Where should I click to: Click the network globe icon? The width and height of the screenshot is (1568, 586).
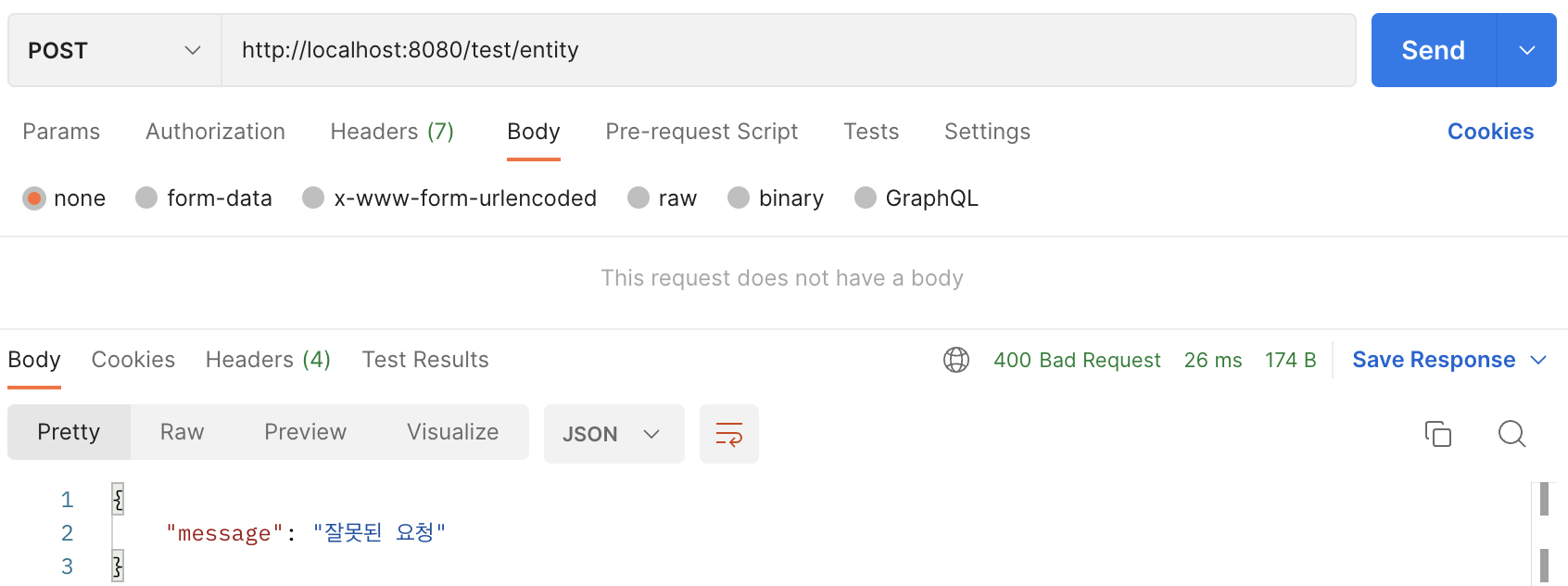coord(956,360)
